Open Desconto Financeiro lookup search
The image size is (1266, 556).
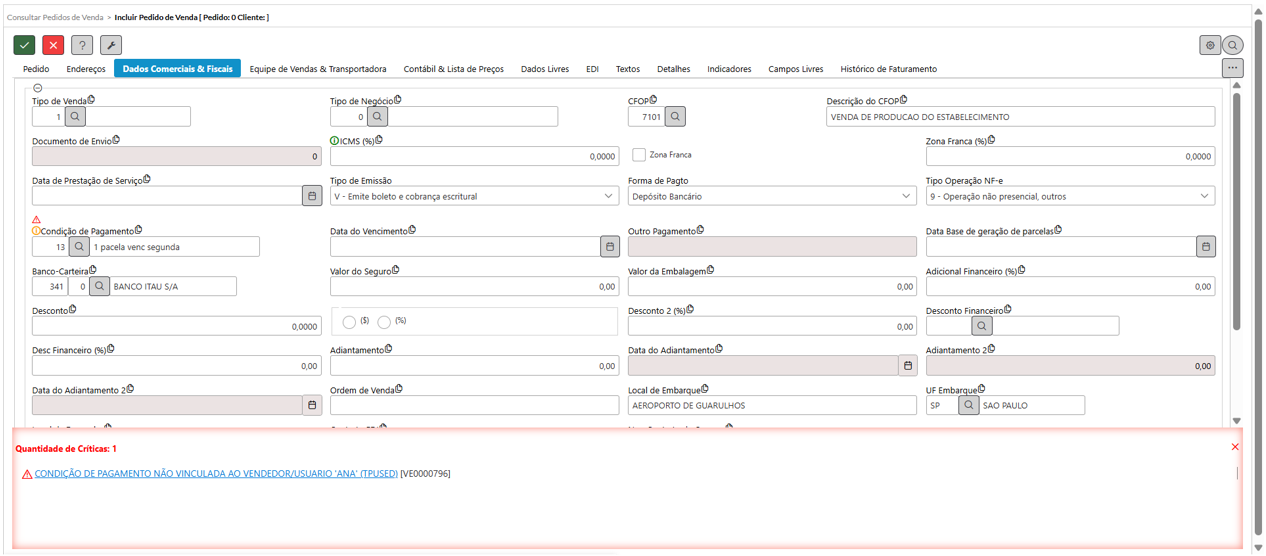982,326
